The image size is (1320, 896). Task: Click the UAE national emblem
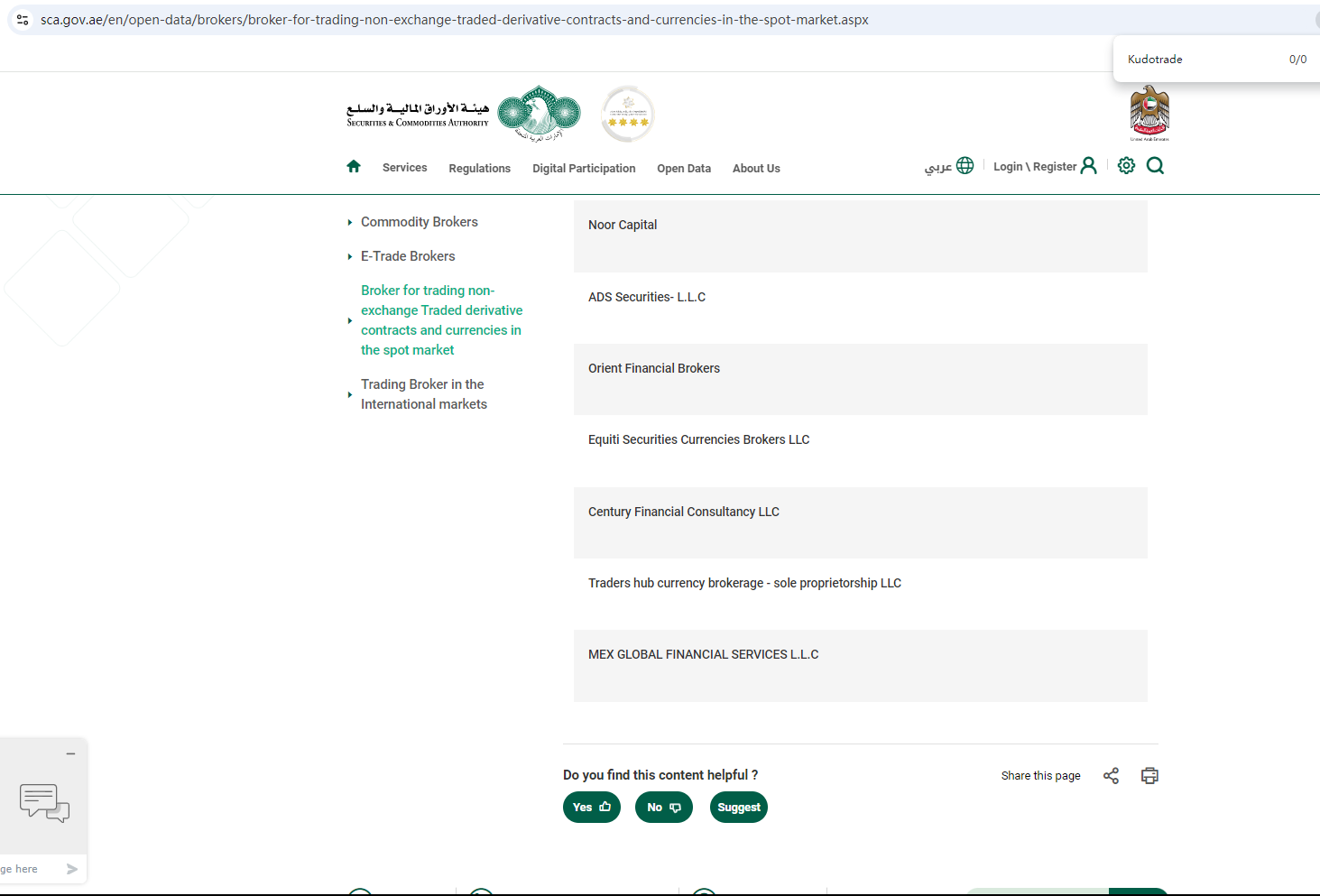tap(1149, 113)
